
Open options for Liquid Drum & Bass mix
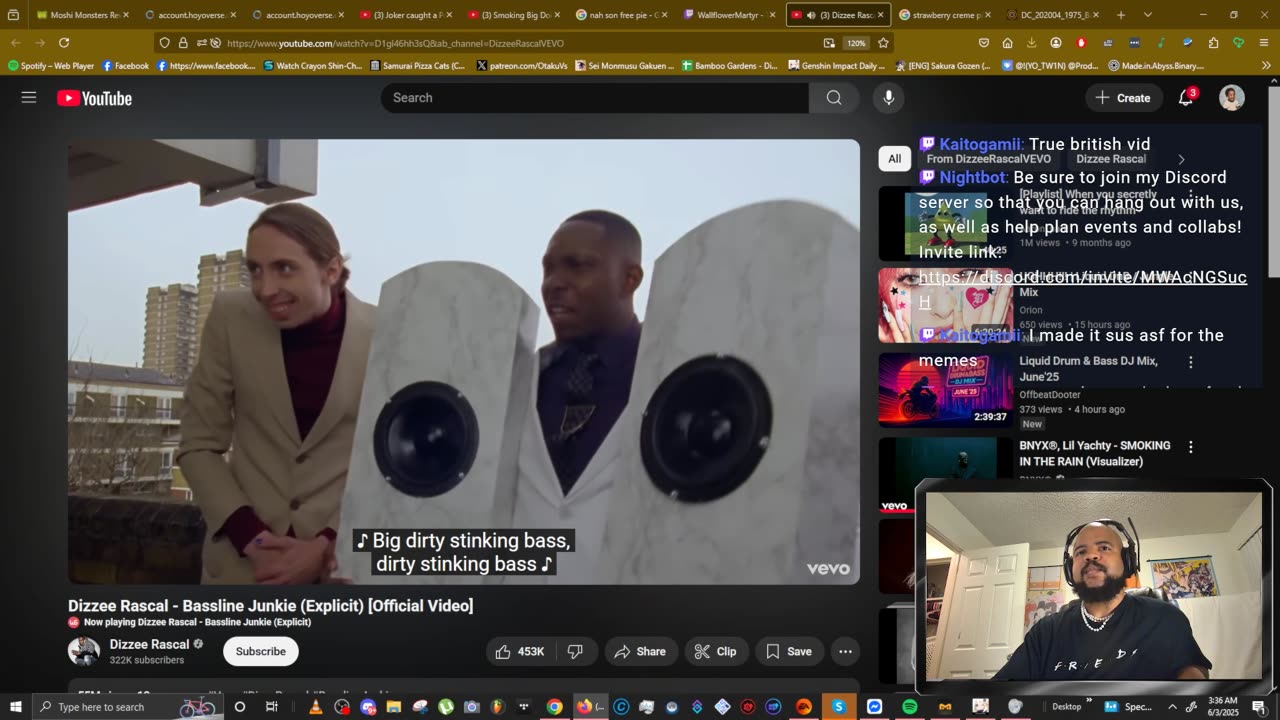tap(1190, 362)
